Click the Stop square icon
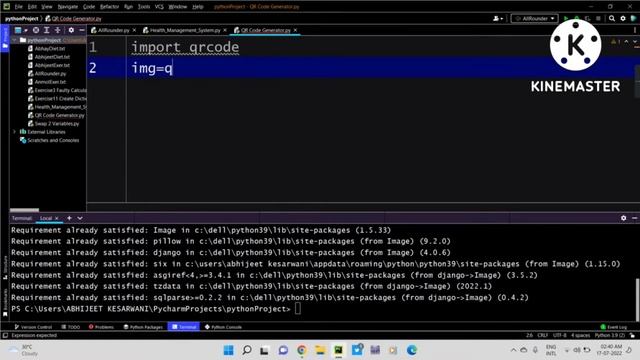640x360 pixels. 598,18
